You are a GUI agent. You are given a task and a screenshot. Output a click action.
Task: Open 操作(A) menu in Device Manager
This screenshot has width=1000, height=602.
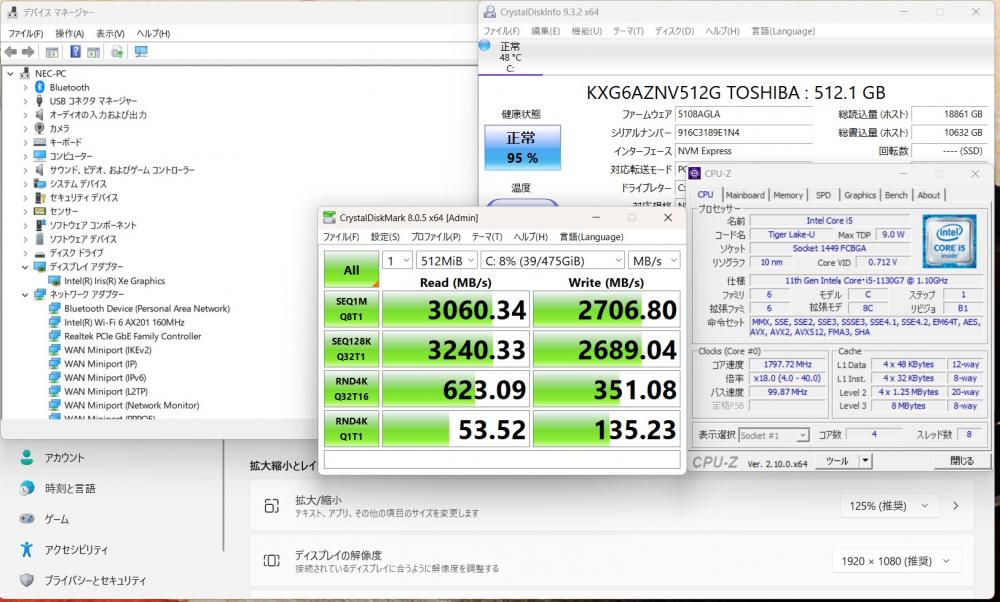pyautogui.click(x=70, y=34)
